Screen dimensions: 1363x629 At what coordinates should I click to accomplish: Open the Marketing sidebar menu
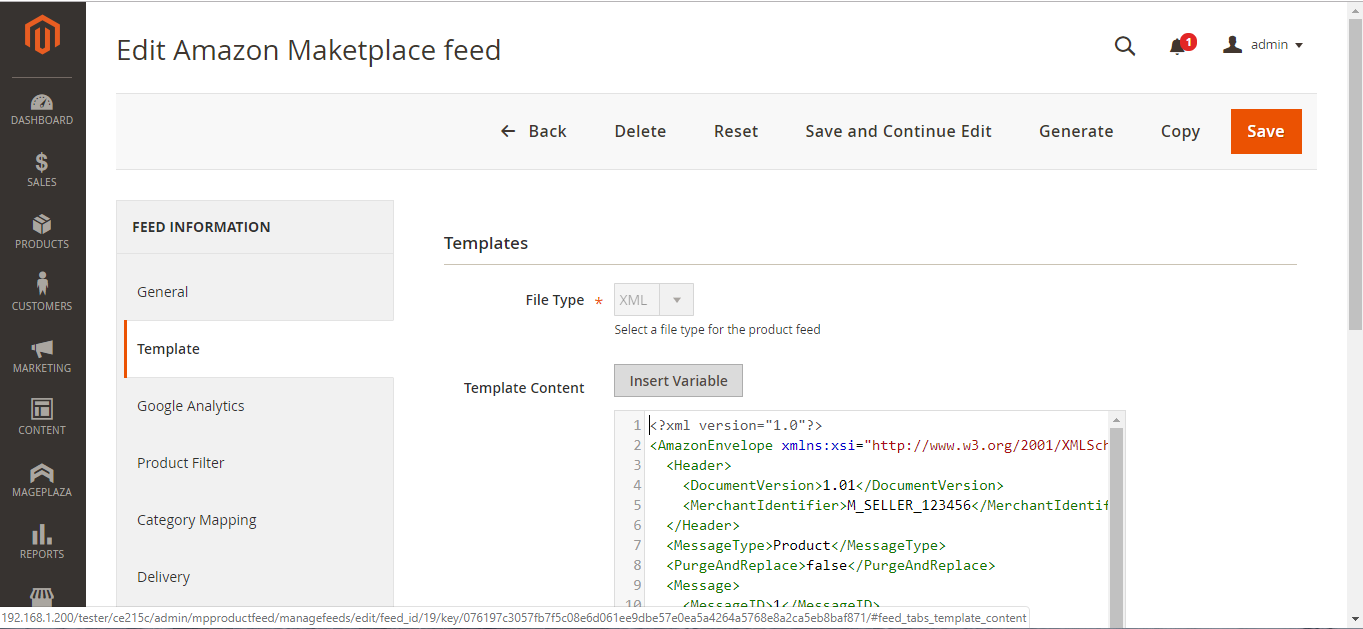click(x=42, y=357)
